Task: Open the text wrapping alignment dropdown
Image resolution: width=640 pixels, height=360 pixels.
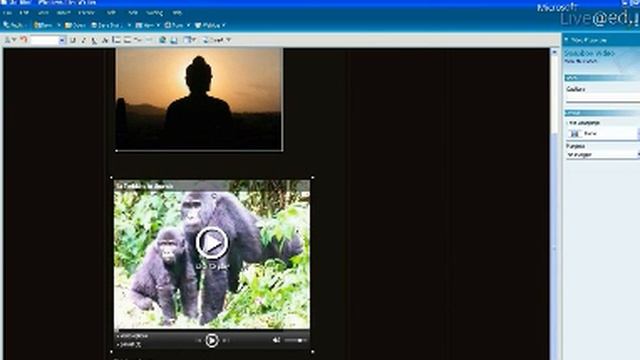Action: coord(602,133)
